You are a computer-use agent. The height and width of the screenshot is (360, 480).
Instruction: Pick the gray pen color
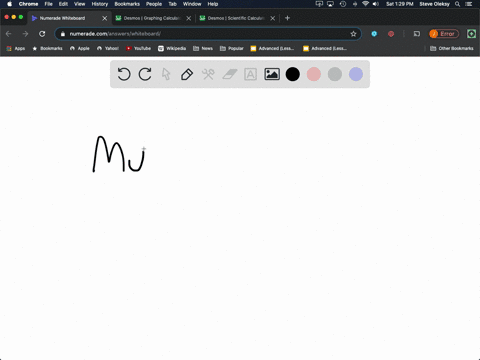(335, 74)
